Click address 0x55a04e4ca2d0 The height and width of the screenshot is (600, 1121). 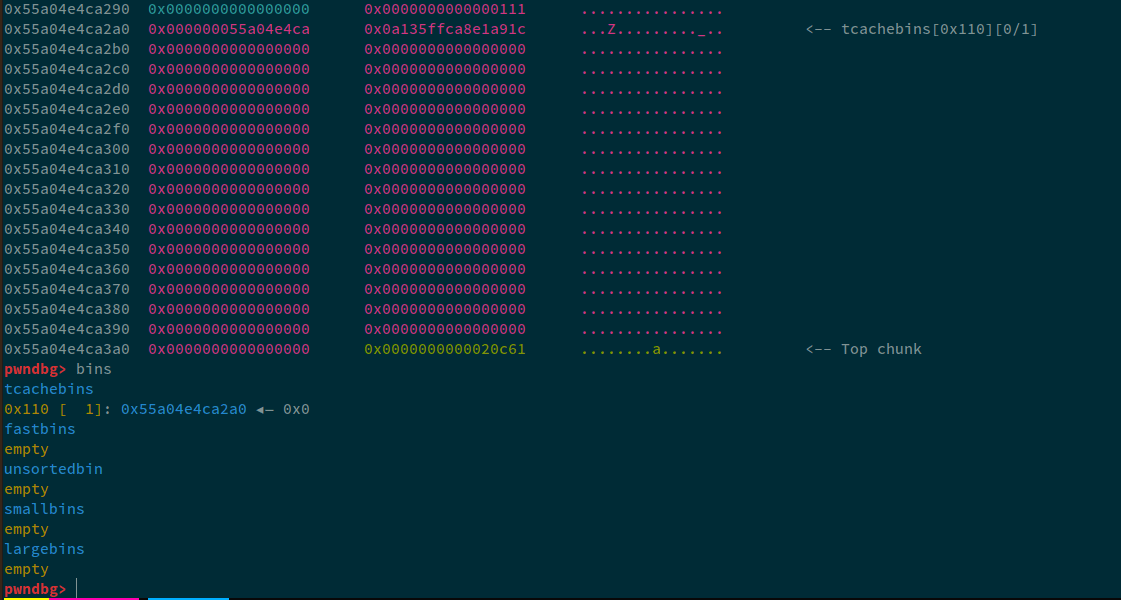[x=67, y=90]
